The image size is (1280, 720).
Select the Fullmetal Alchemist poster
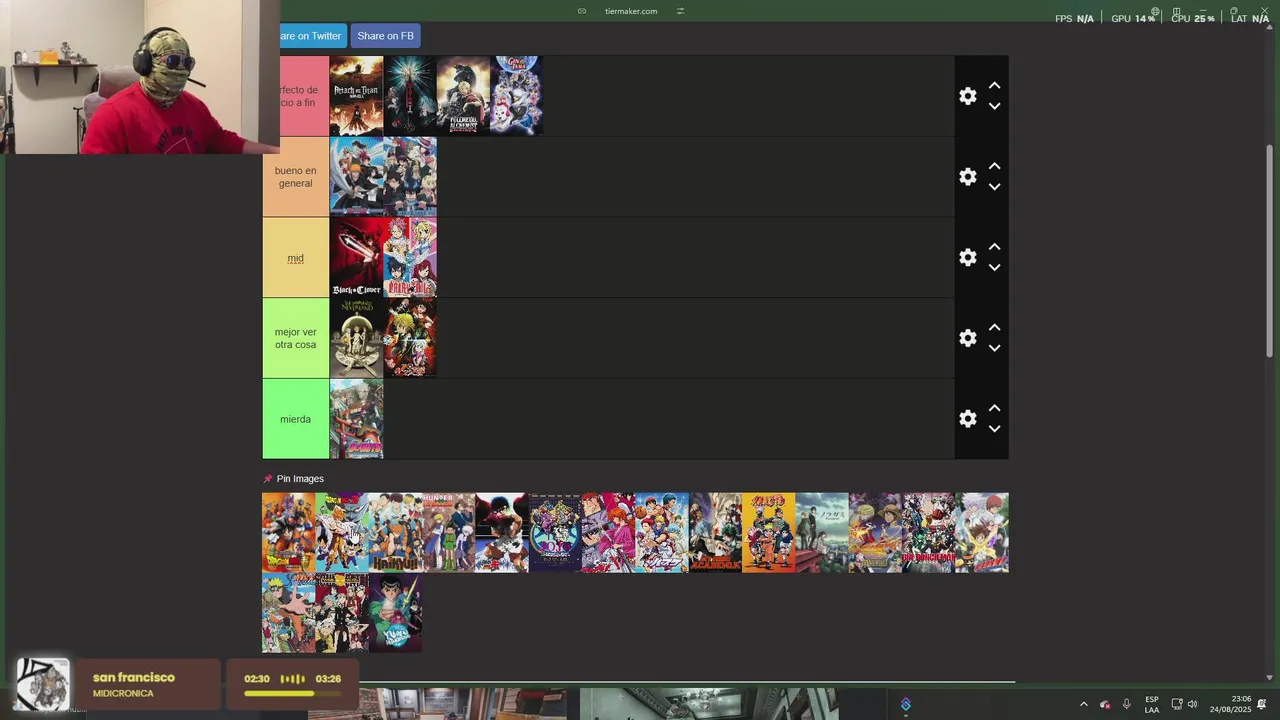[x=463, y=96]
